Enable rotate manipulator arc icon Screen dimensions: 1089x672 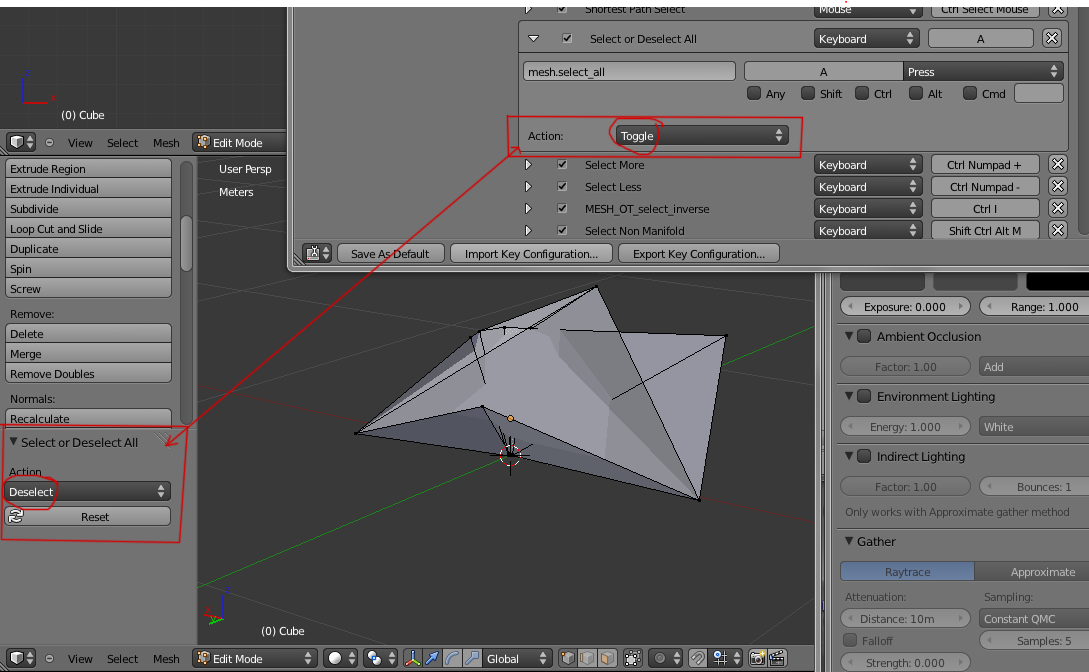(x=452, y=658)
